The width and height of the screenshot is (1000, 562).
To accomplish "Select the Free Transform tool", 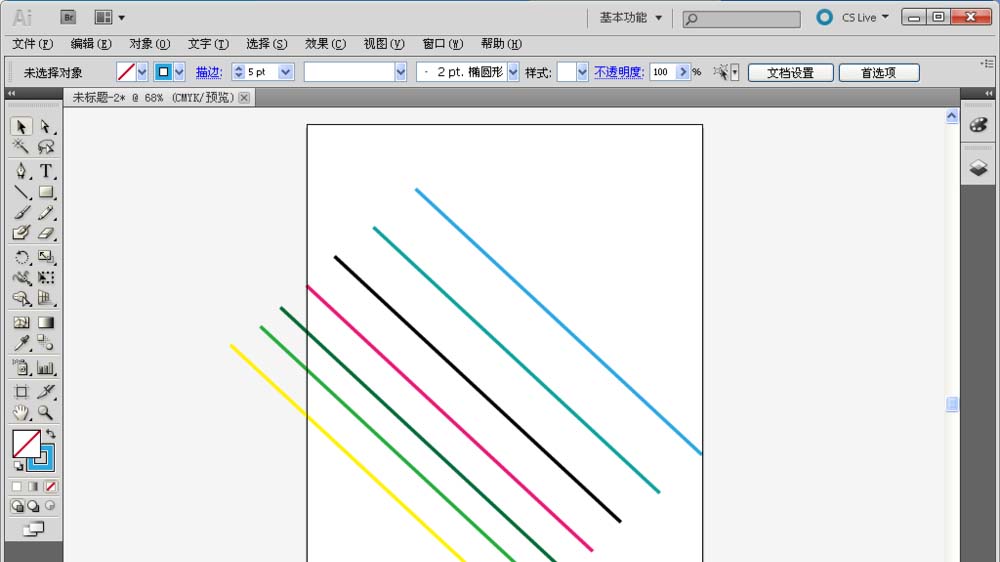I will pos(45,277).
